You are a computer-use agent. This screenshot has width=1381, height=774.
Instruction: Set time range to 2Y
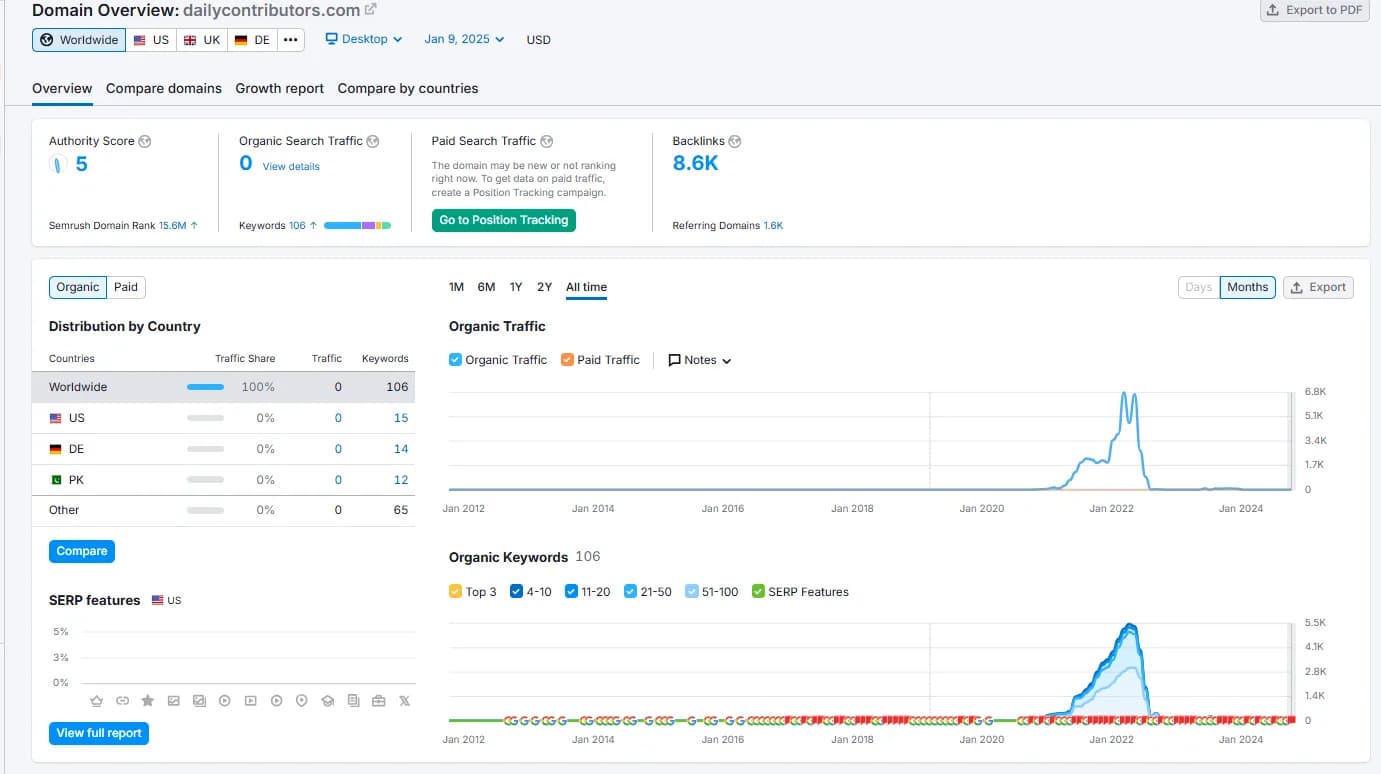click(x=544, y=287)
